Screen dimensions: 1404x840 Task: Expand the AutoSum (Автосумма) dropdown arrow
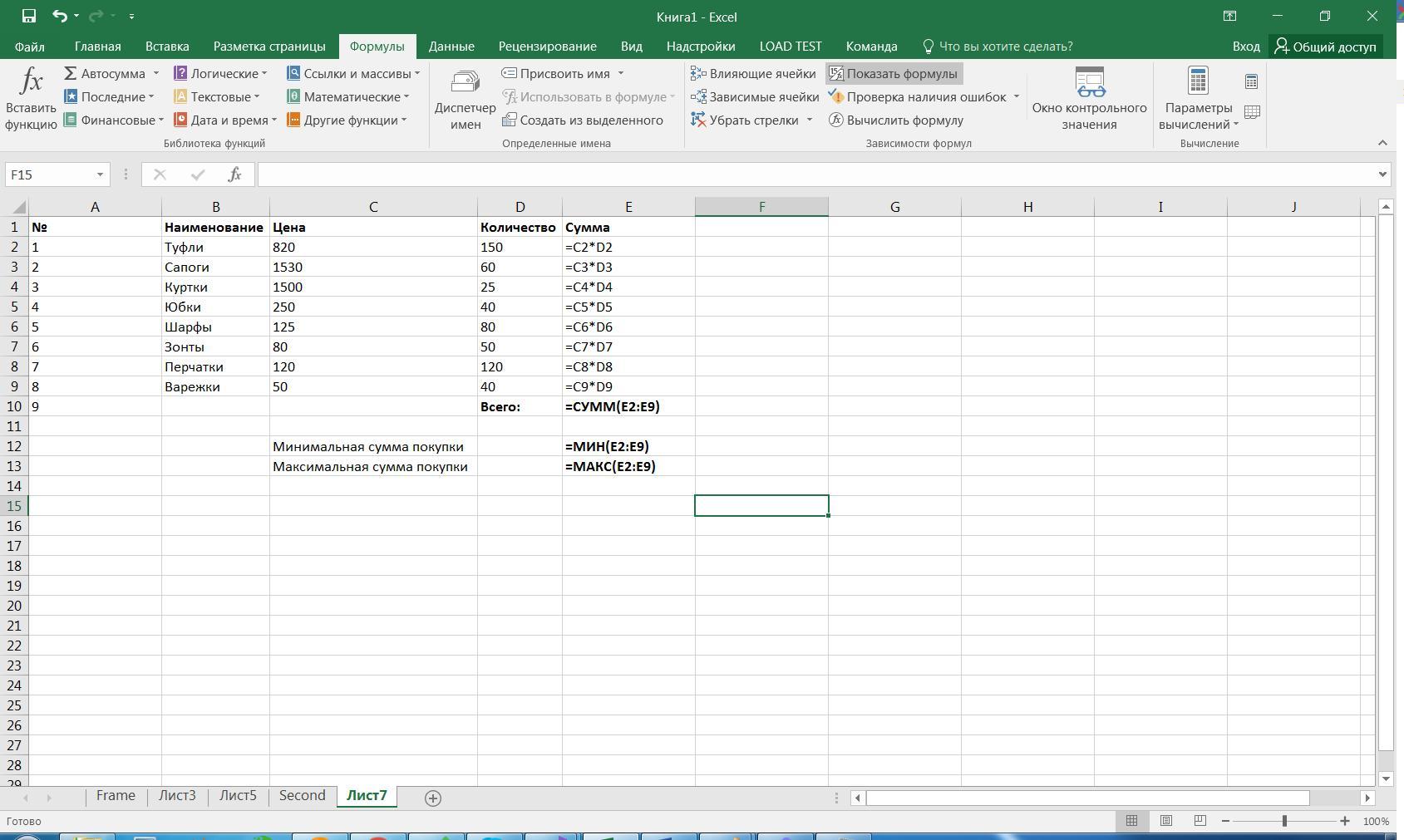155,74
